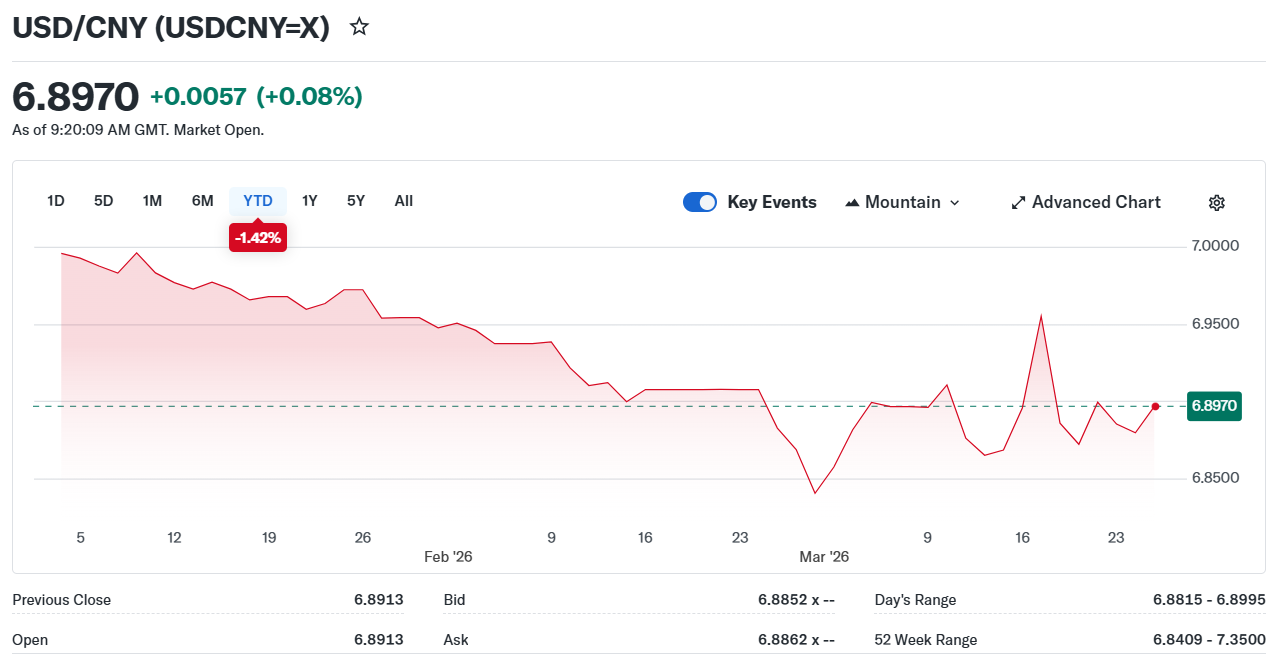The image size is (1270, 656).
Task: Click the chart peak near March 16
Action: (1041, 316)
